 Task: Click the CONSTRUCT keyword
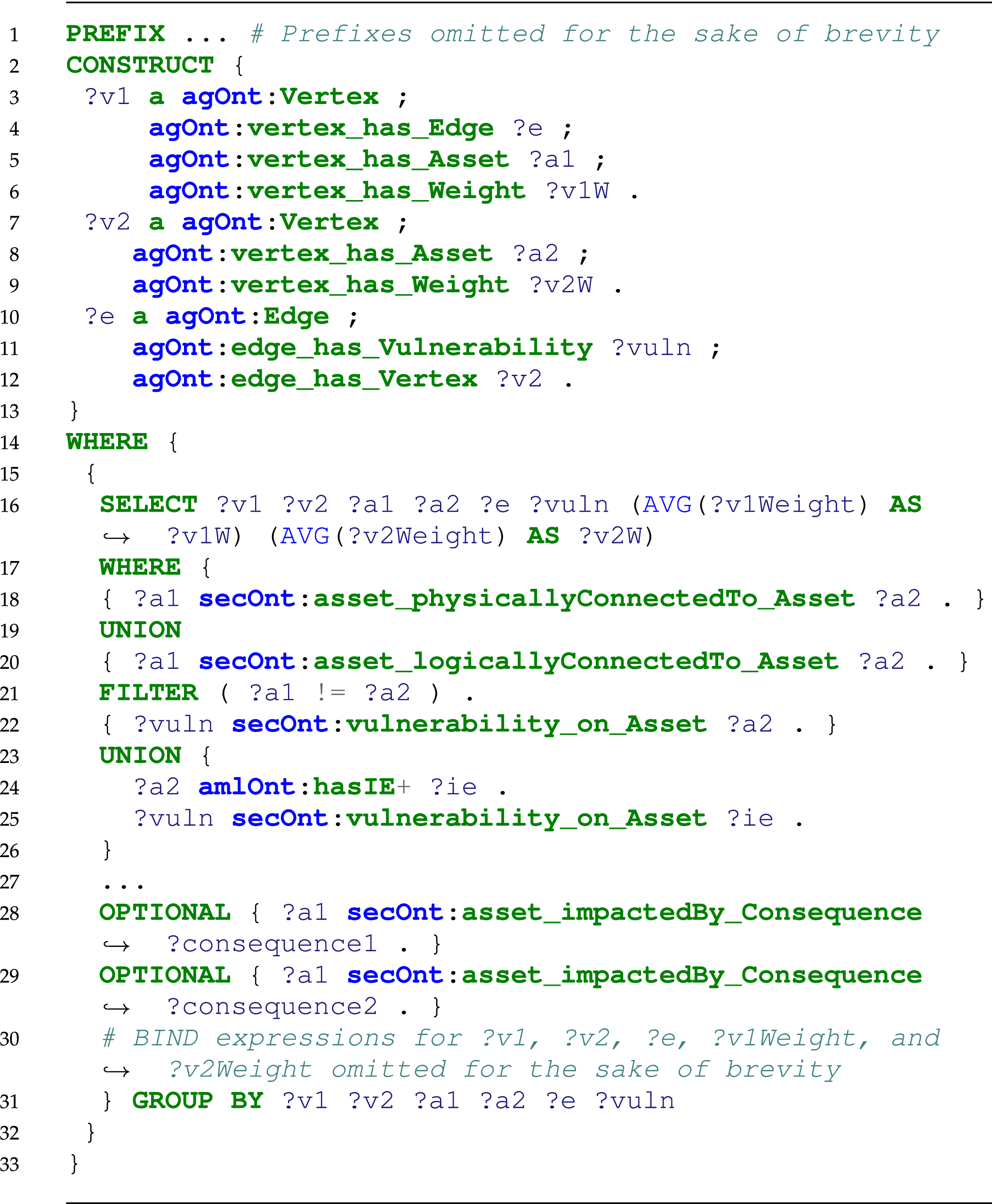click(140, 65)
